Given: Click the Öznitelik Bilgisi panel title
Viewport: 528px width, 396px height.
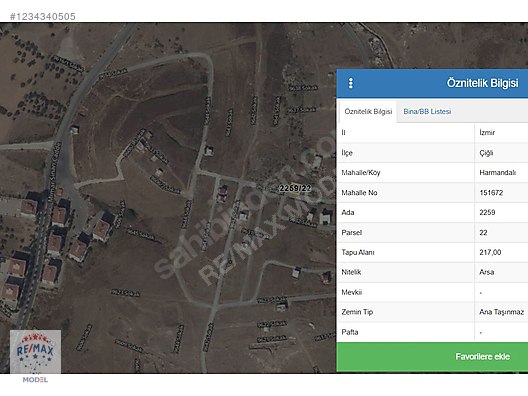Looking at the screenshot, I should (482, 83).
